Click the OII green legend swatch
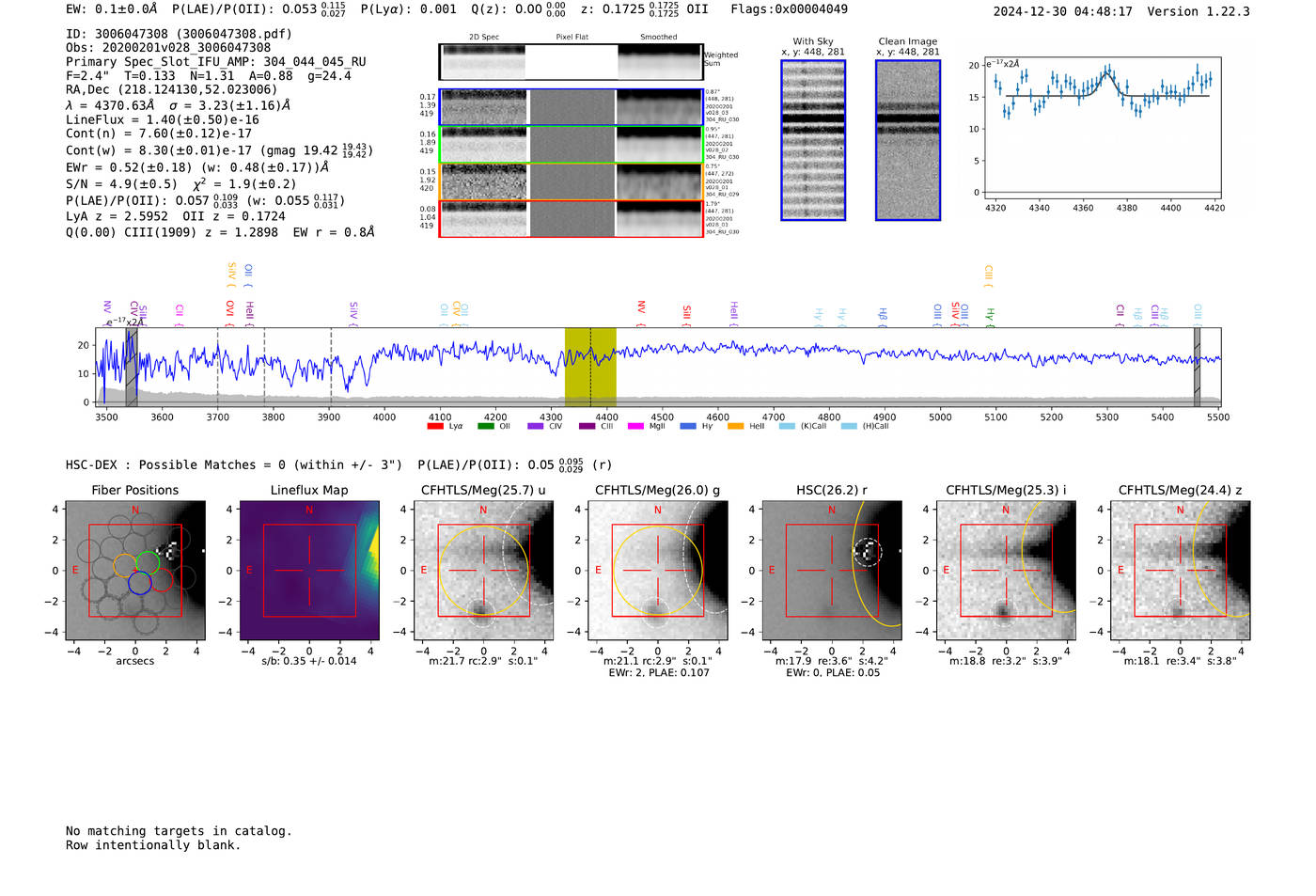1316x896 pixels. point(485,426)
